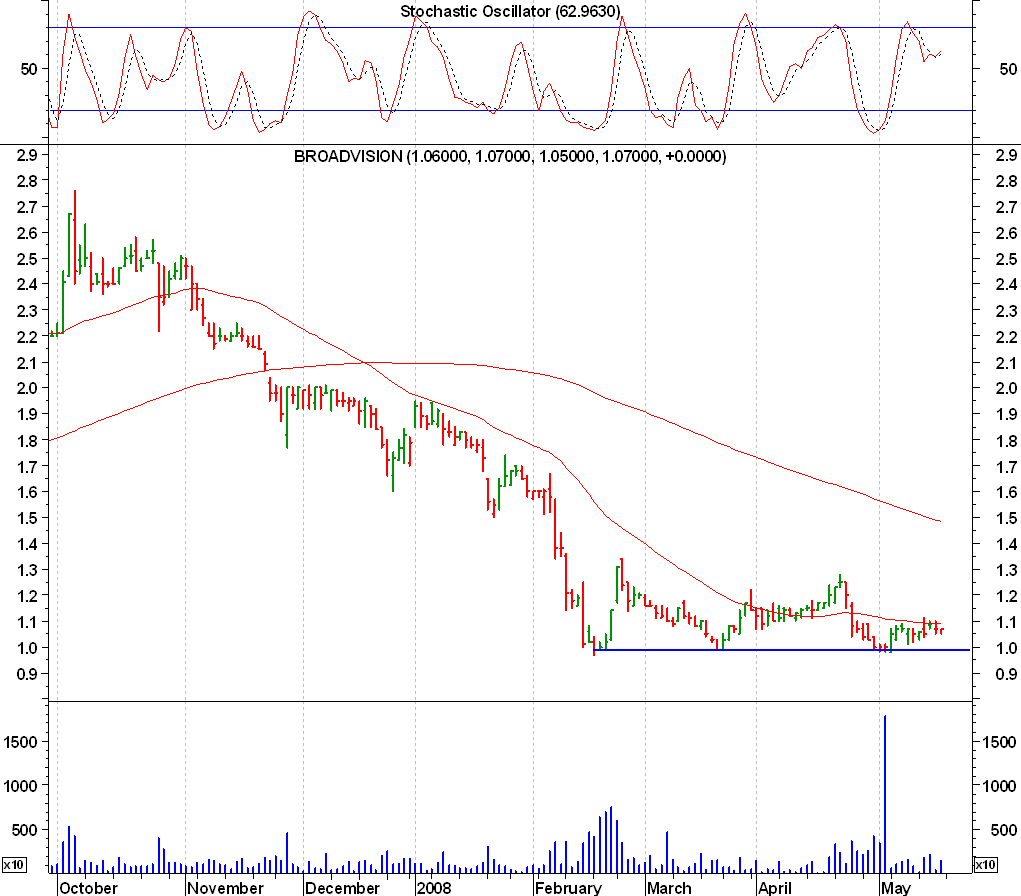This screenshot has width=1021, height=896.
Task: Select the December label on the time axis
Action: click(x=343, y=887)
